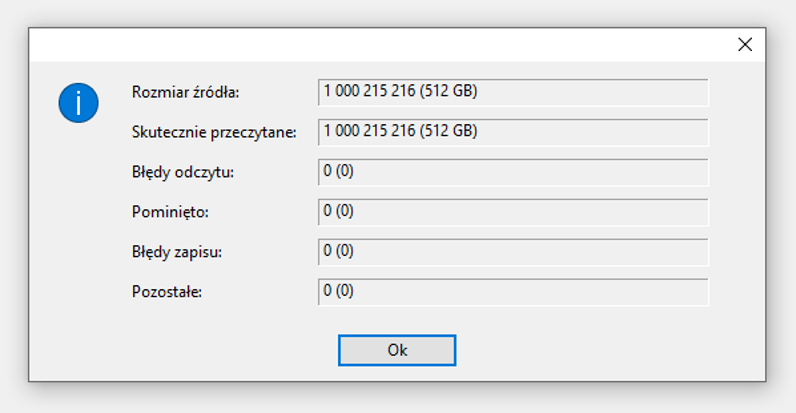Click the "Pominięto:" label
796x413 pixels.
pyautogui.click(x=170, y=212)
